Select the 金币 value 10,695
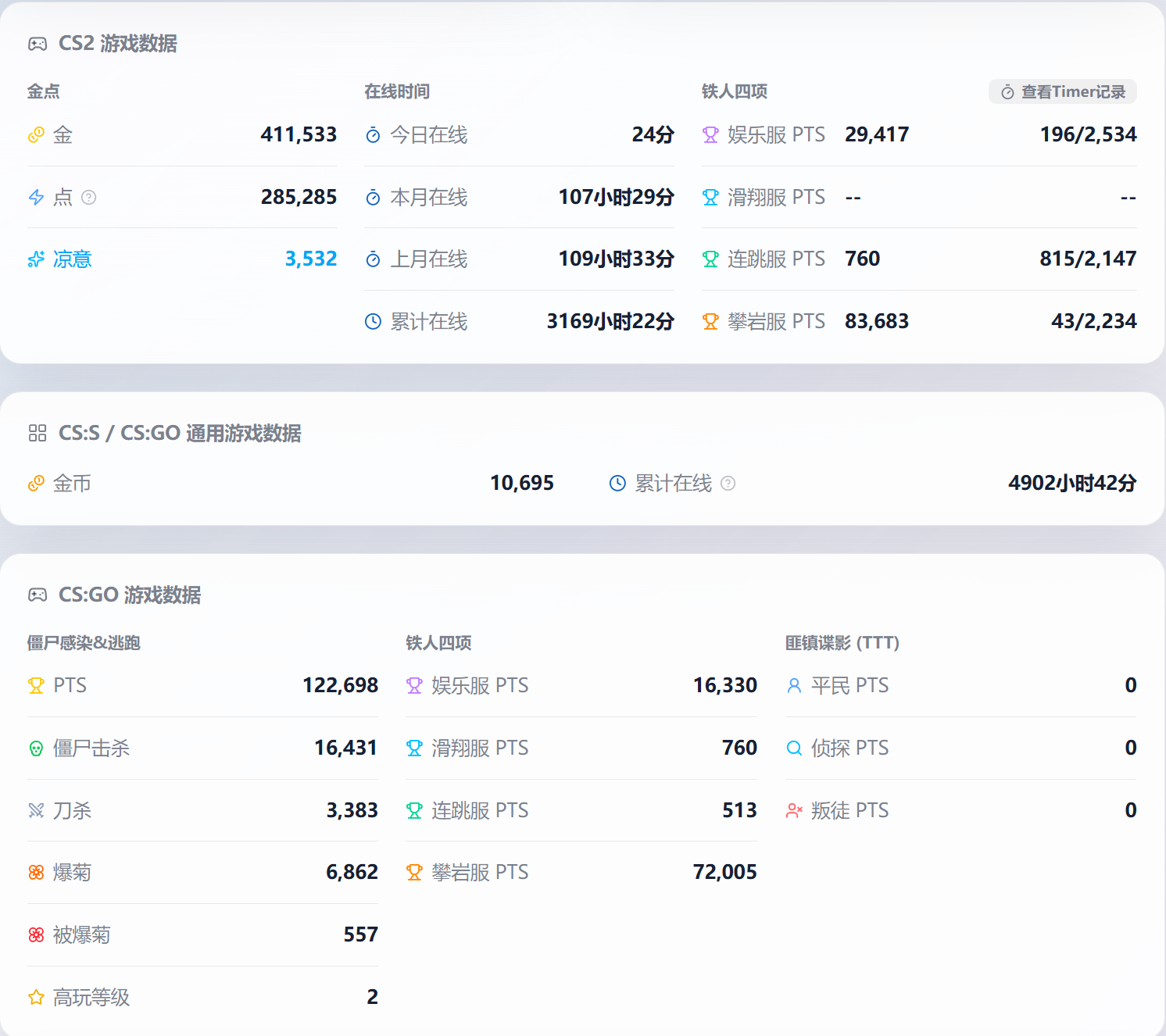 point(522,483)
